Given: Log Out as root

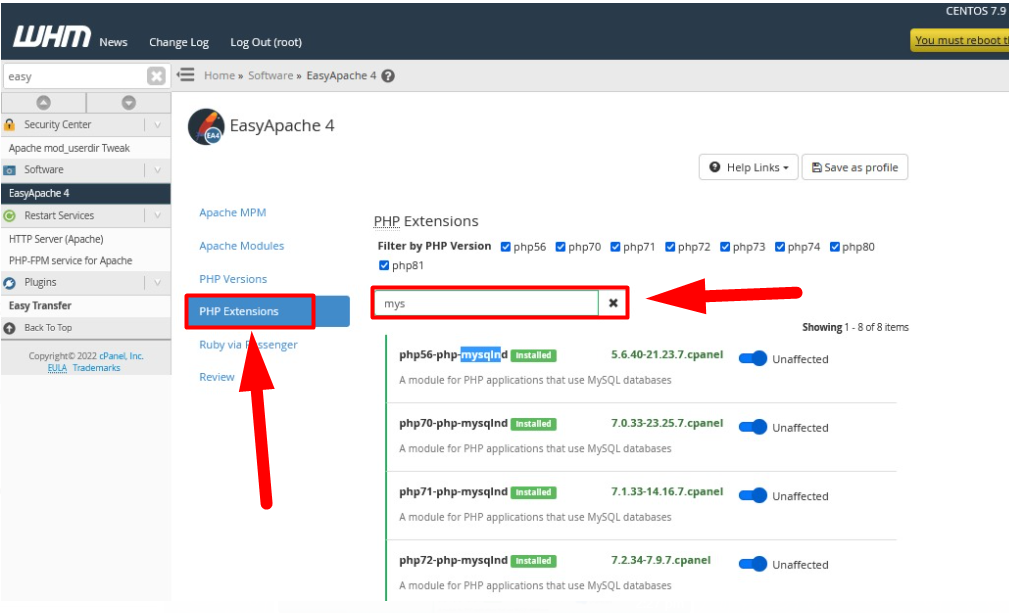Looking at the screenshot, I should click(x=266, y=42).
